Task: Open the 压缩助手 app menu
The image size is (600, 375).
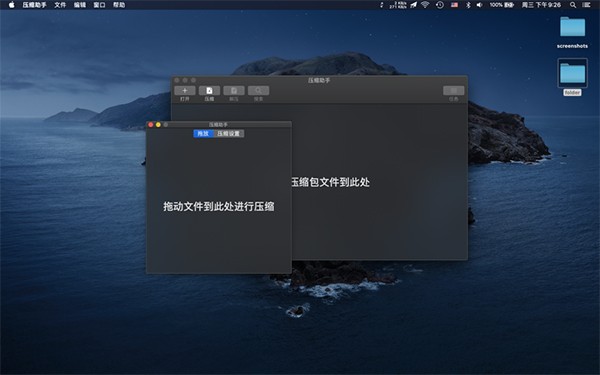Action: click(x=34, y=5)
